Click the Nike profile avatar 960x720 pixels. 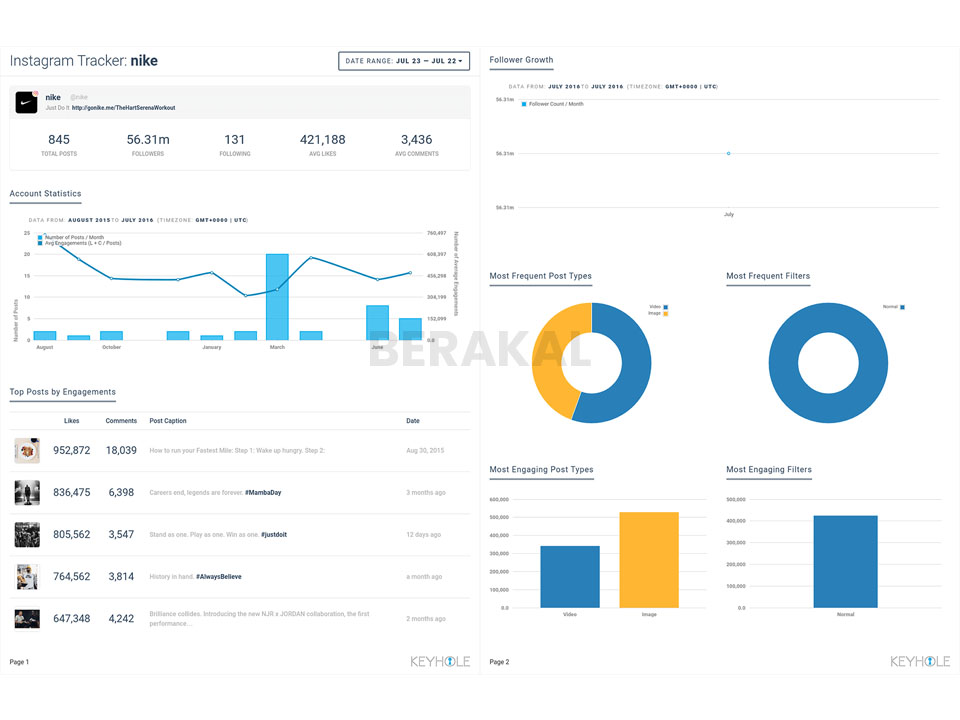tap(26, 102)
